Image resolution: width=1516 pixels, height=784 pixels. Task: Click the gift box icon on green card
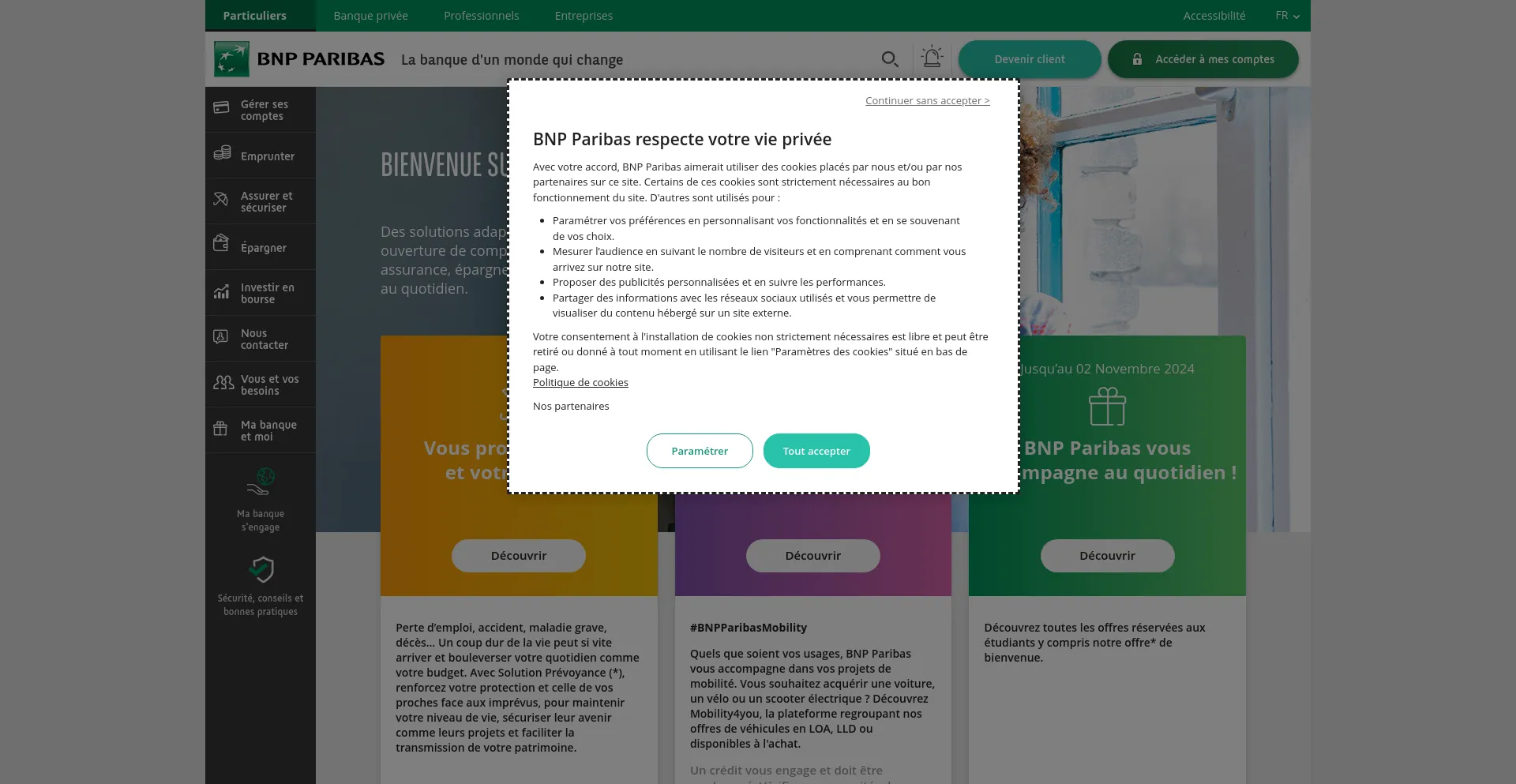[1107, 407]
